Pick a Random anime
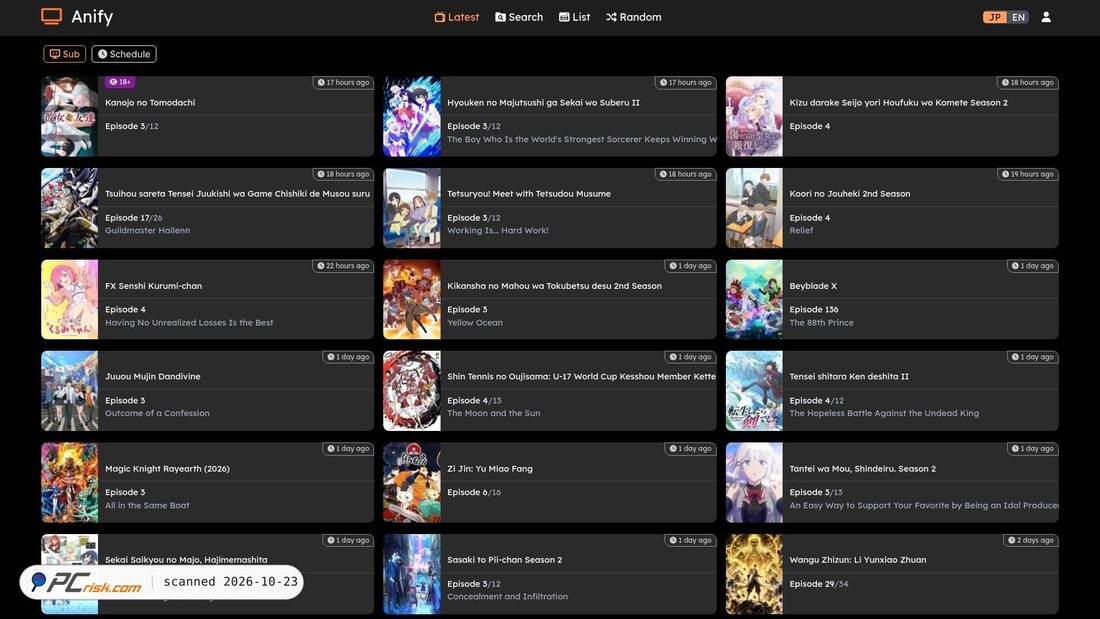The image size is (1100, 619). [x=633, y=17]
